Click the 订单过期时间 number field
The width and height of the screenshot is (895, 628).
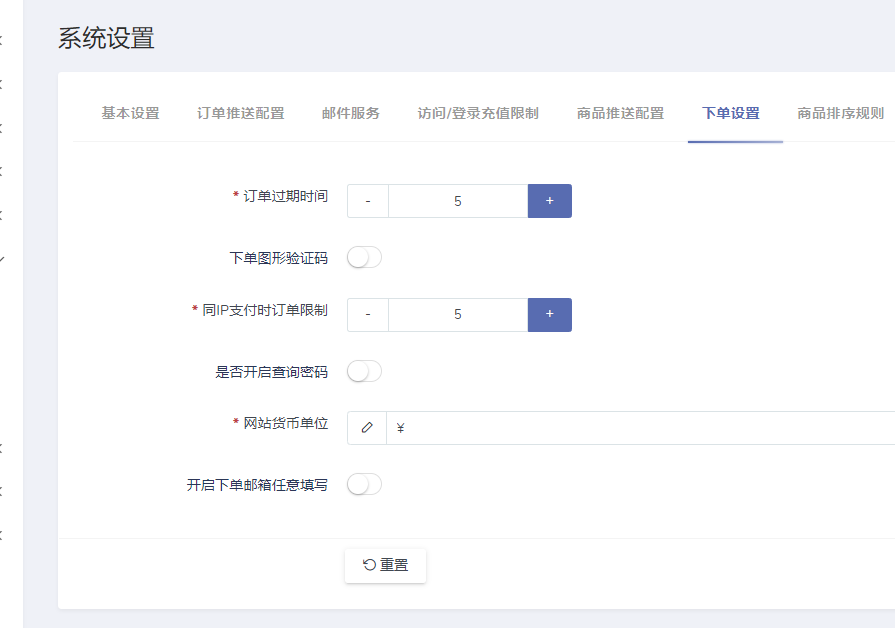[458, 201]
